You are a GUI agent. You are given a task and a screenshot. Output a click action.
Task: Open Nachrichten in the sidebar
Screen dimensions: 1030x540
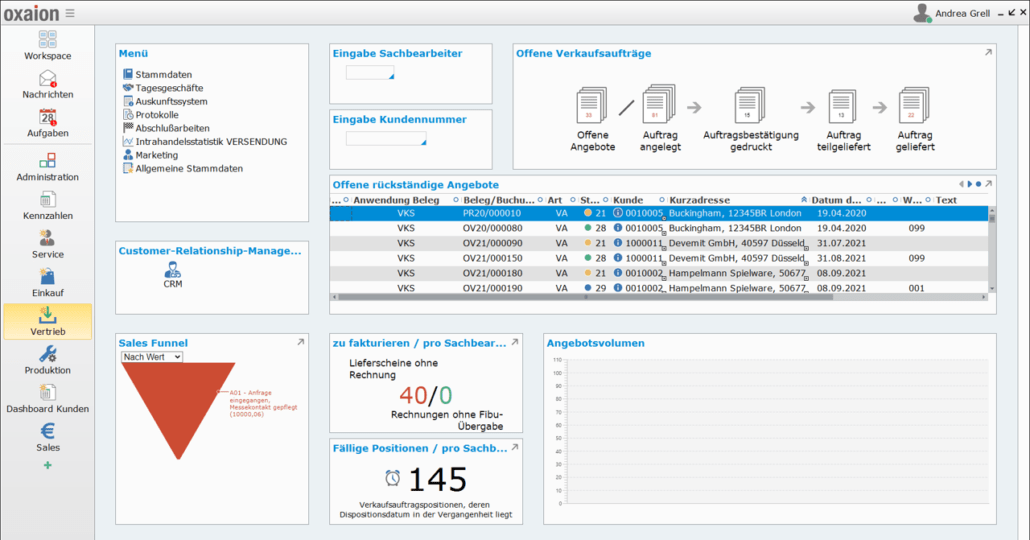47,79
